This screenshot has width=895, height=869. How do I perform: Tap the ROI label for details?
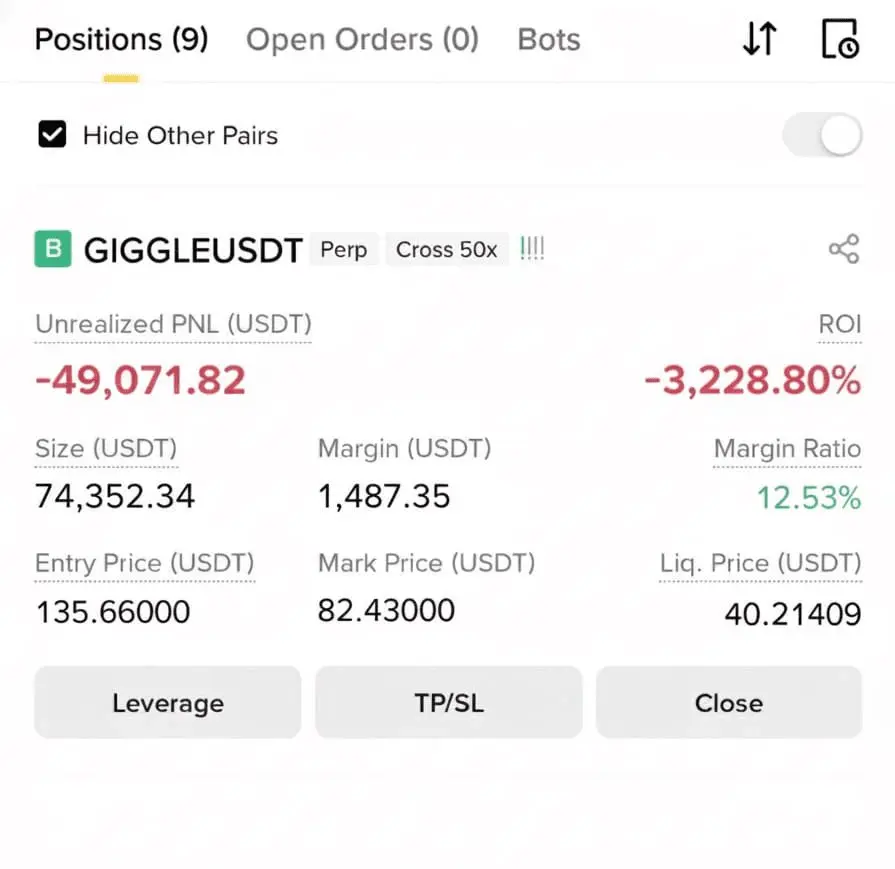pyautogui.click(x=840, y=324)
